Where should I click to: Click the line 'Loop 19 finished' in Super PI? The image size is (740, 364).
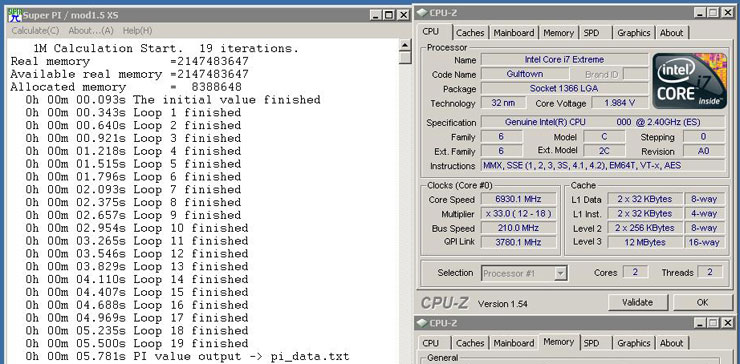click(x=137, y=344)
